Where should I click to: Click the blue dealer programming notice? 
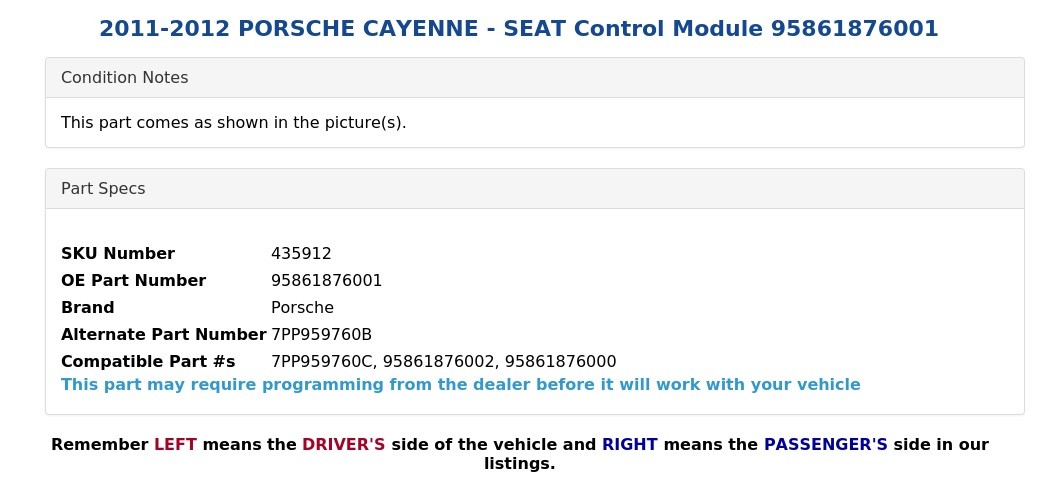point(460,385)
